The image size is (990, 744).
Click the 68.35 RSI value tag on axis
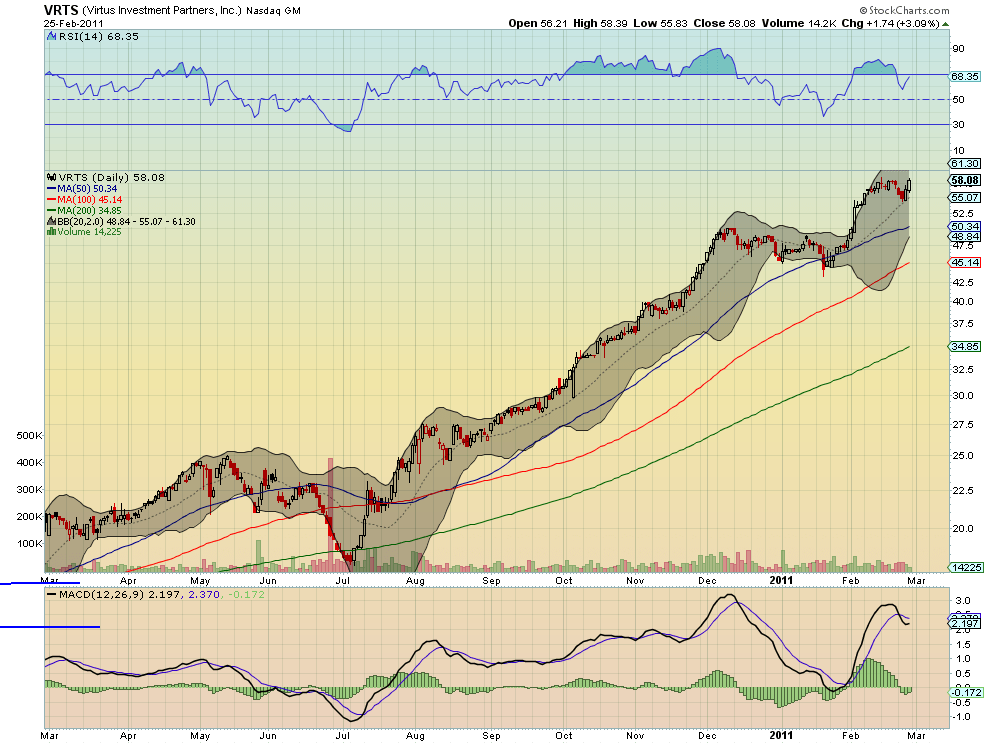(965, 76)
